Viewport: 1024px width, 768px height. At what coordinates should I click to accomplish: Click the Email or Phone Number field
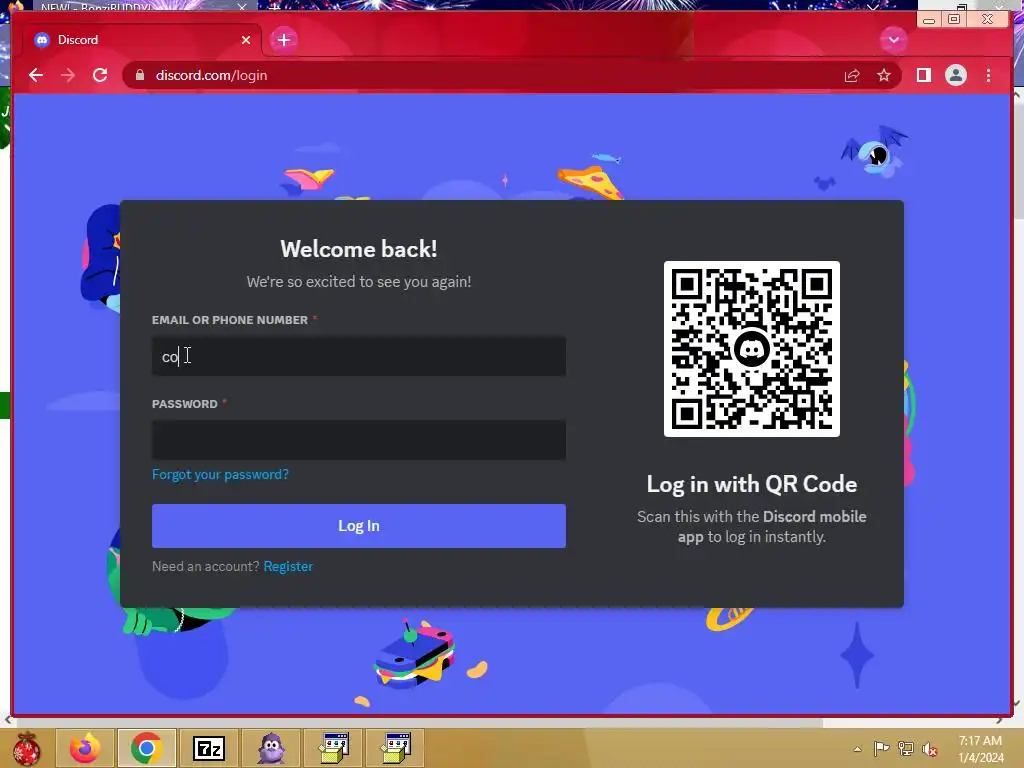point(359,356)
